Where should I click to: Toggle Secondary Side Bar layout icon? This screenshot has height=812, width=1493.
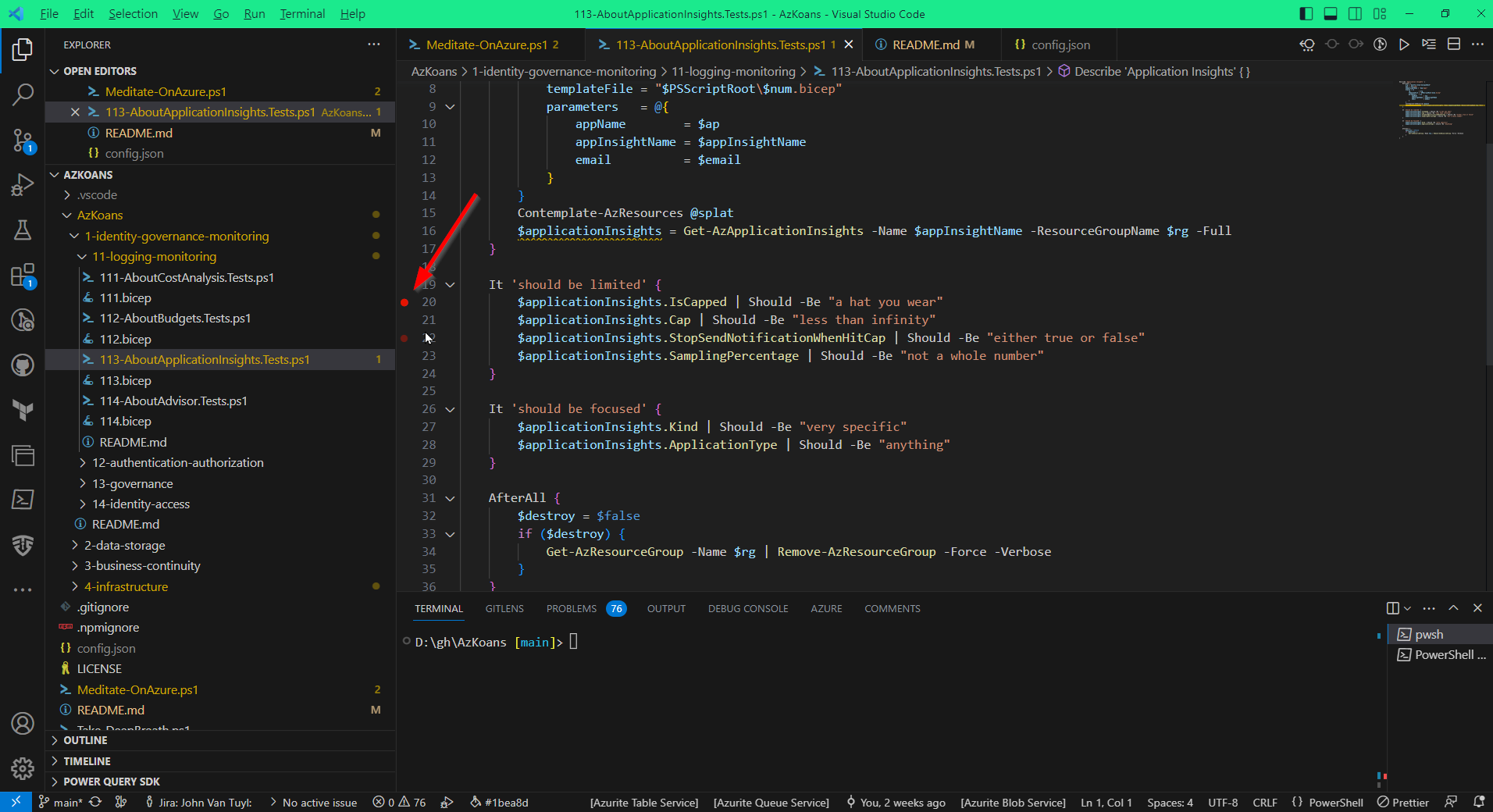click(1355, 13)
